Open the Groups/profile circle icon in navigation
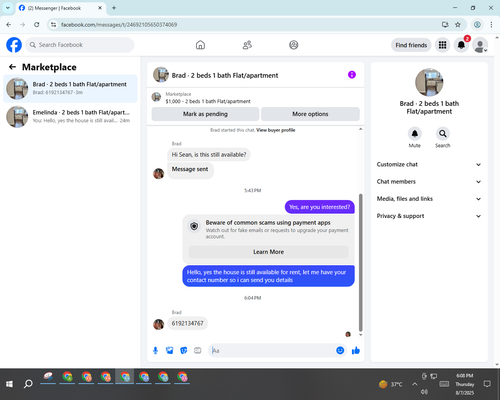Screen dimensions: 500x400 [294, 45]
